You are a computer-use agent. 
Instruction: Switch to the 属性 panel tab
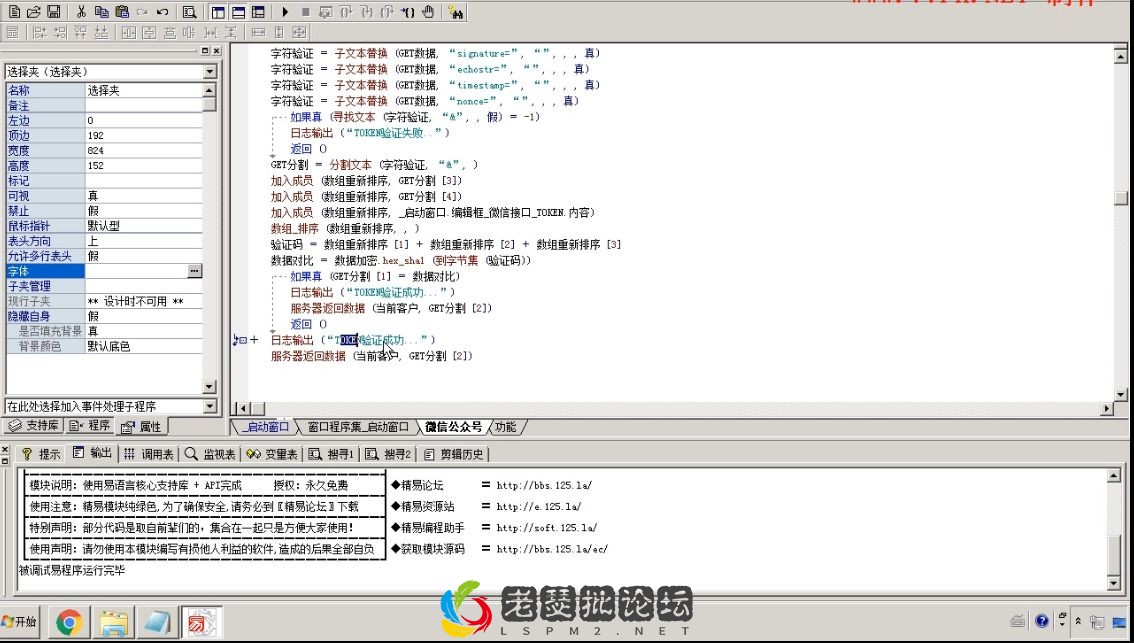(x=142, y=427)
